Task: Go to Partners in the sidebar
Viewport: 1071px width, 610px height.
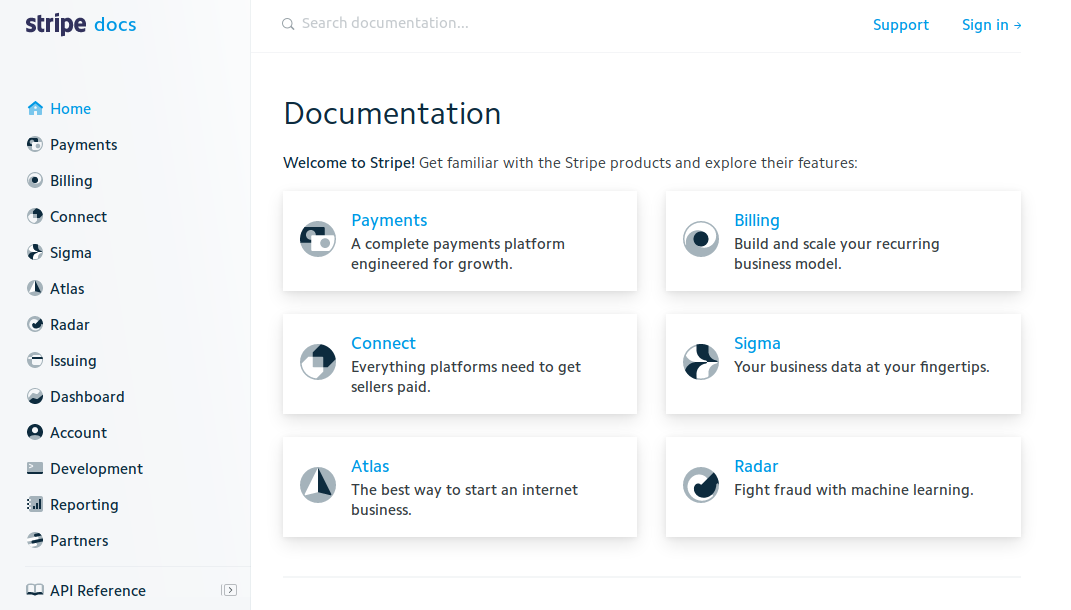Action: click(x=79, y=540)
